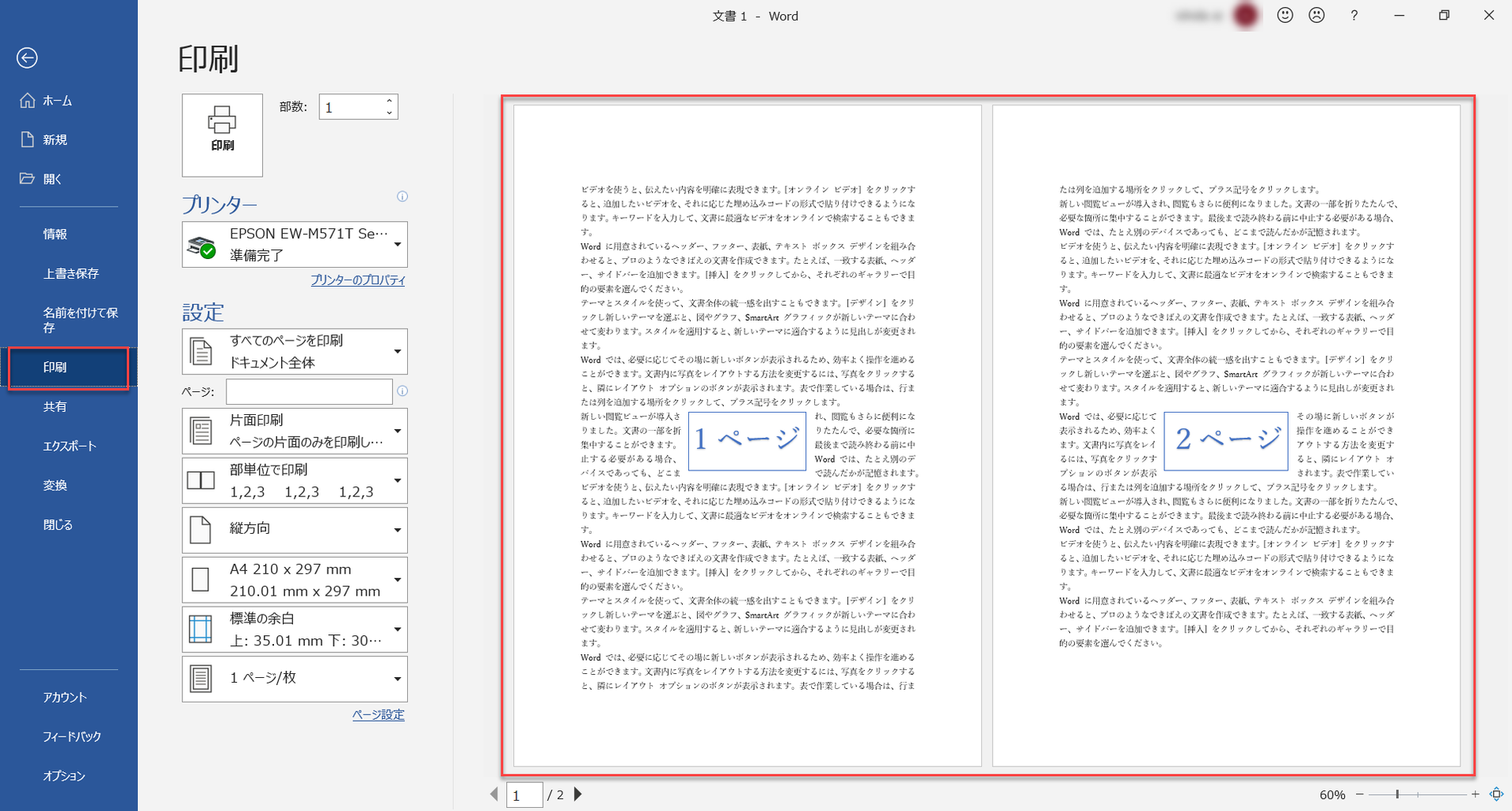The height and width of the screenshot is (811, 1512).
Task: Click the large Print button with printer icon
Action: click(223, 135)
